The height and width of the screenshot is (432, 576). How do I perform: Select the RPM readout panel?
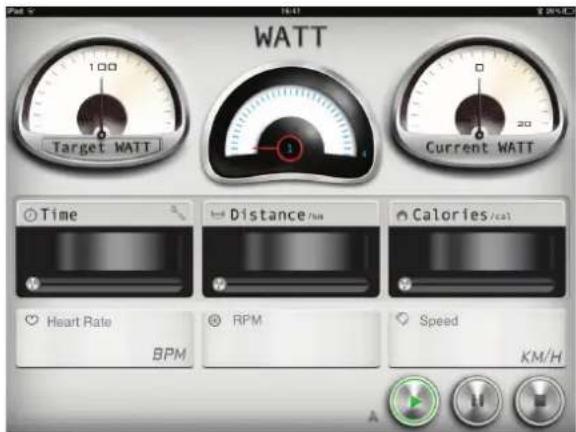pos(291,338)
